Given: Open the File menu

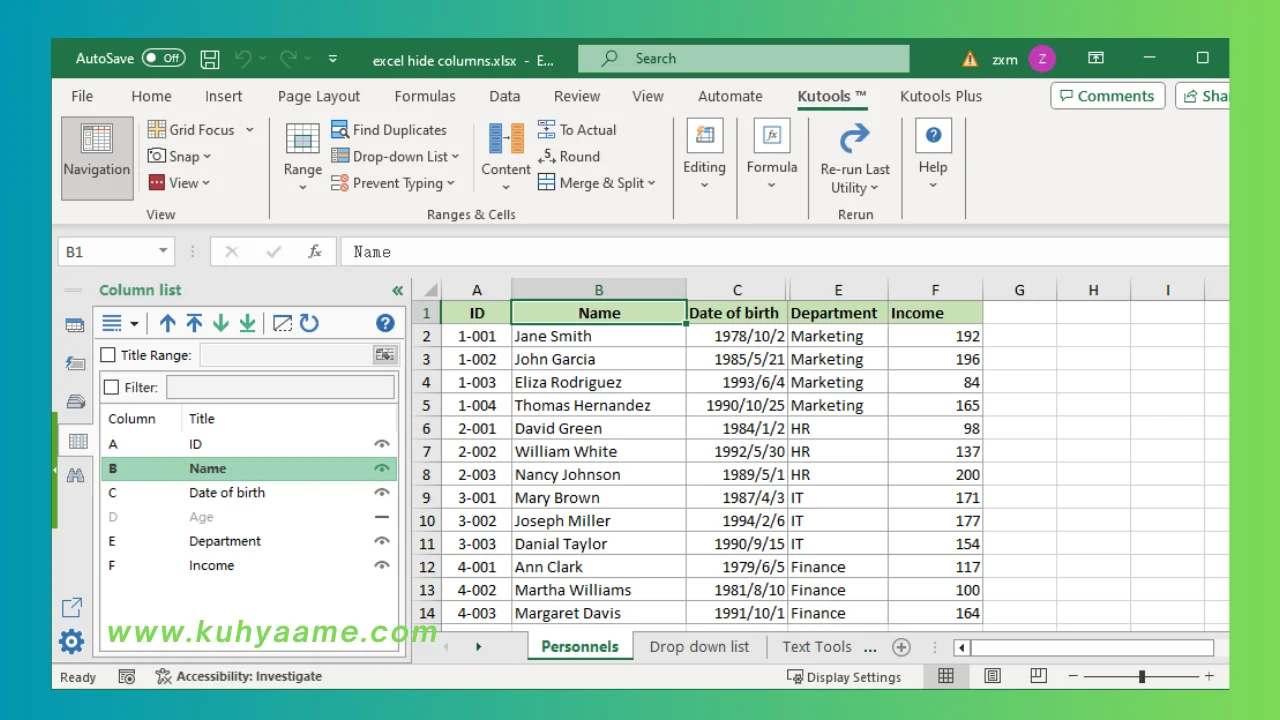Looking at the screenshot, I should point(82,96).
